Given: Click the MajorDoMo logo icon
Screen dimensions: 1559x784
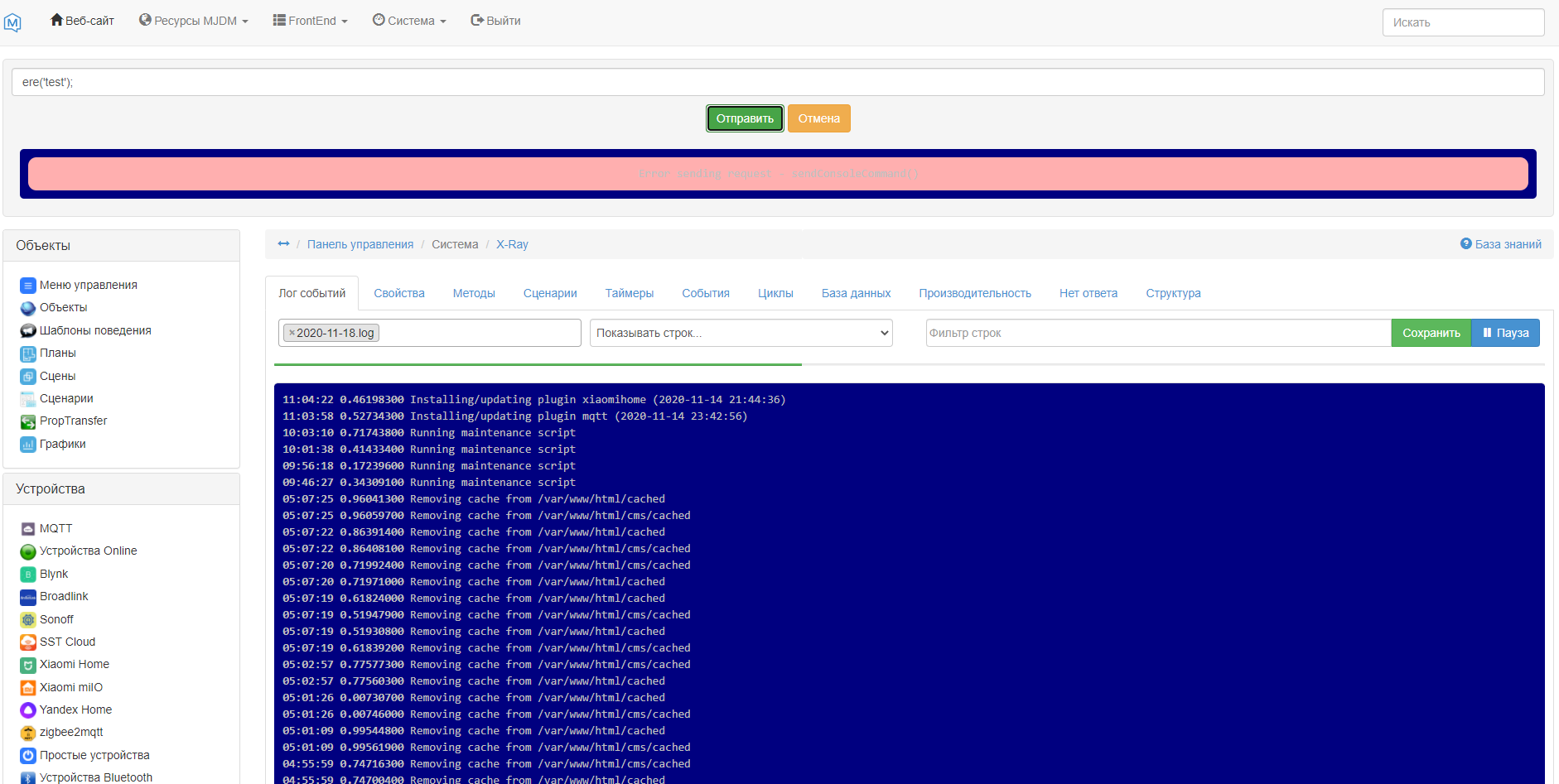Looking at the screenshot, I should click(12, 22).
